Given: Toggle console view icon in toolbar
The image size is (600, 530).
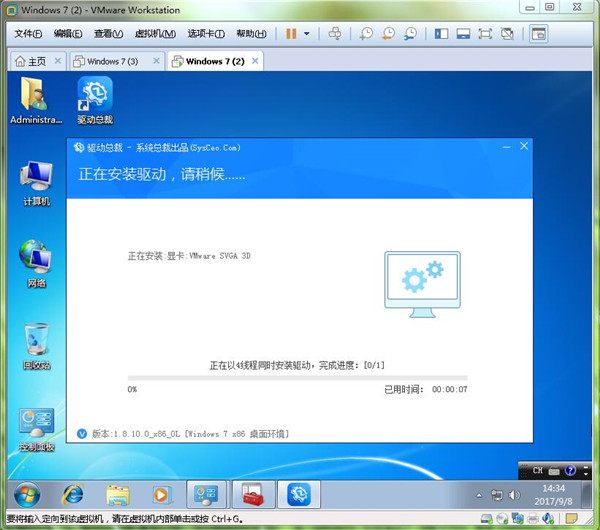Looking at the screenshot, I should click(538, 34).
